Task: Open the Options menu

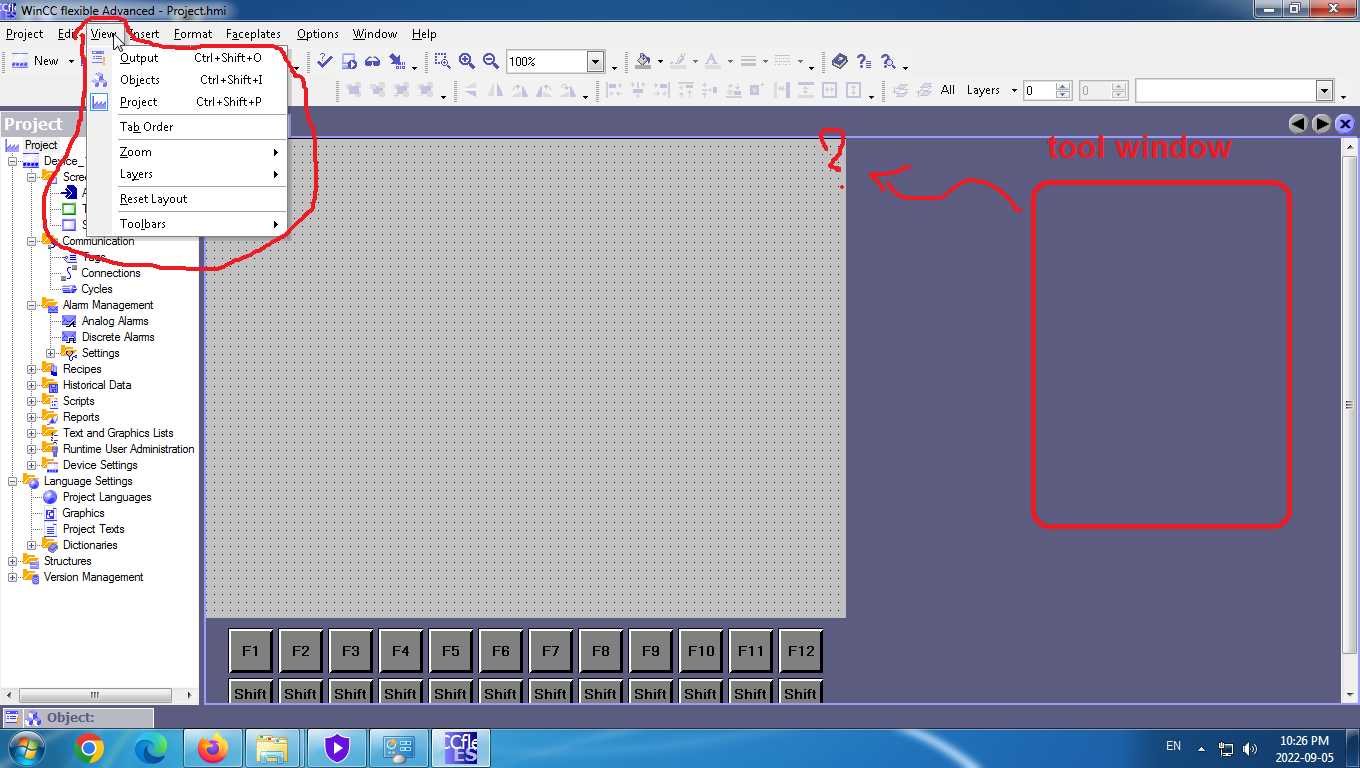Action: (318, 34)
